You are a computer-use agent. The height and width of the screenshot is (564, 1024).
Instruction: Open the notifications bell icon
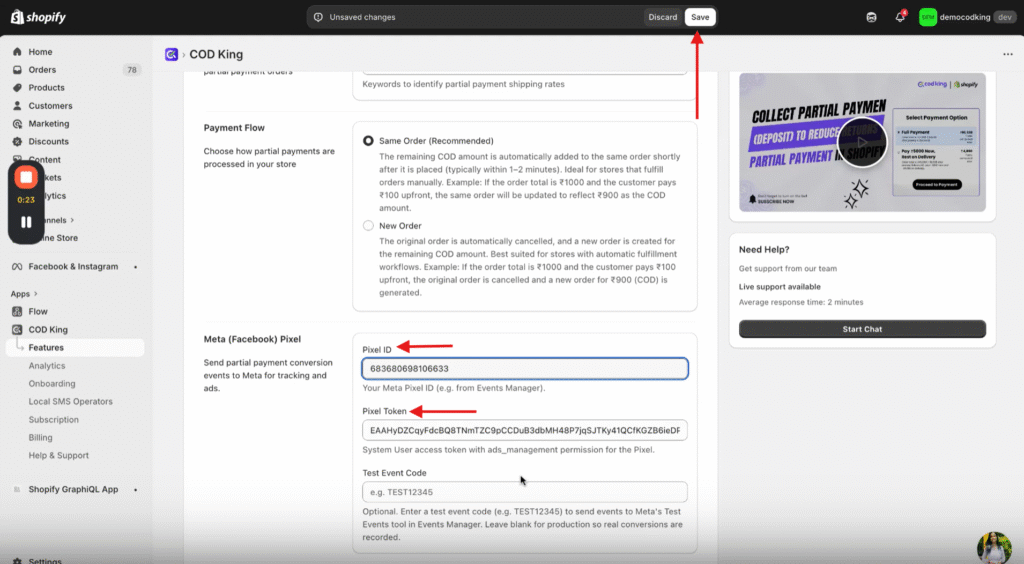[x=899, y=17]
